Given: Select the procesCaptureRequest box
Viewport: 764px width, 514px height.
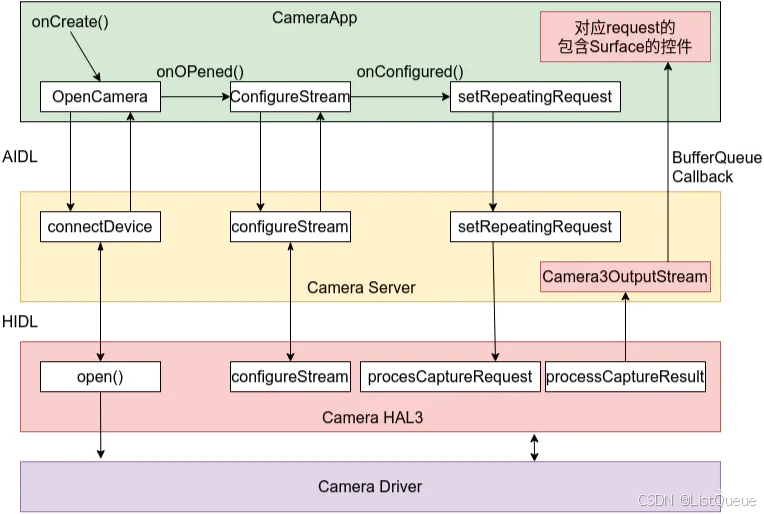Looking at the screenshot, I should 450,377.
